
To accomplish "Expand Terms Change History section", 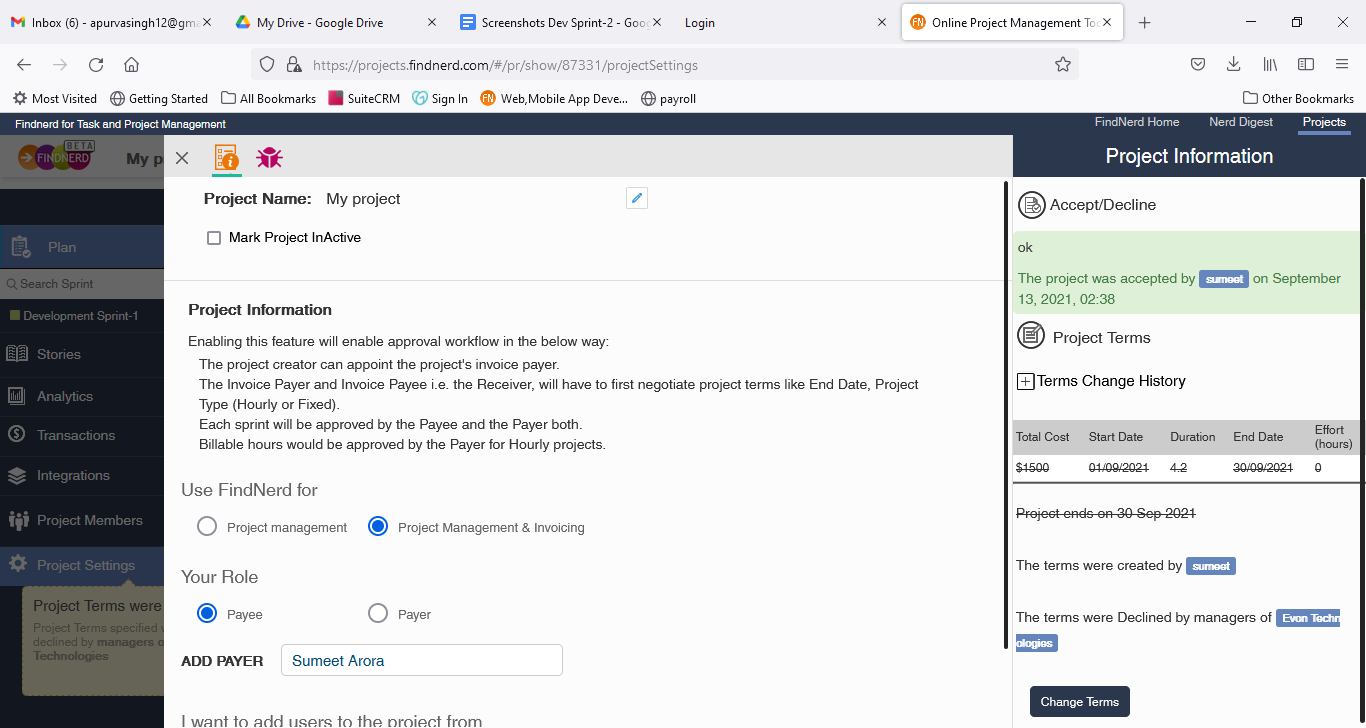I will pyautogui.click(x=1025, y=381).
